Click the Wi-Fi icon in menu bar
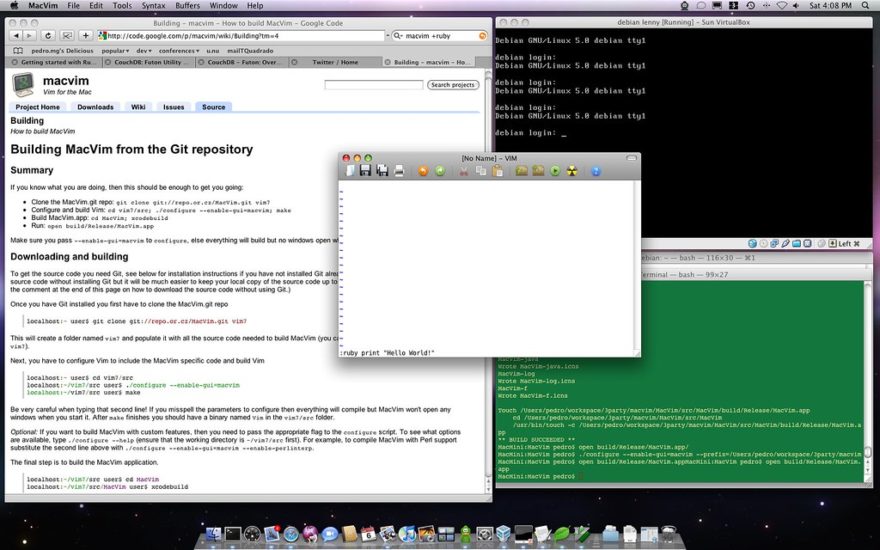Viewport: 880px width, 550px height. [x=782, y=6]
